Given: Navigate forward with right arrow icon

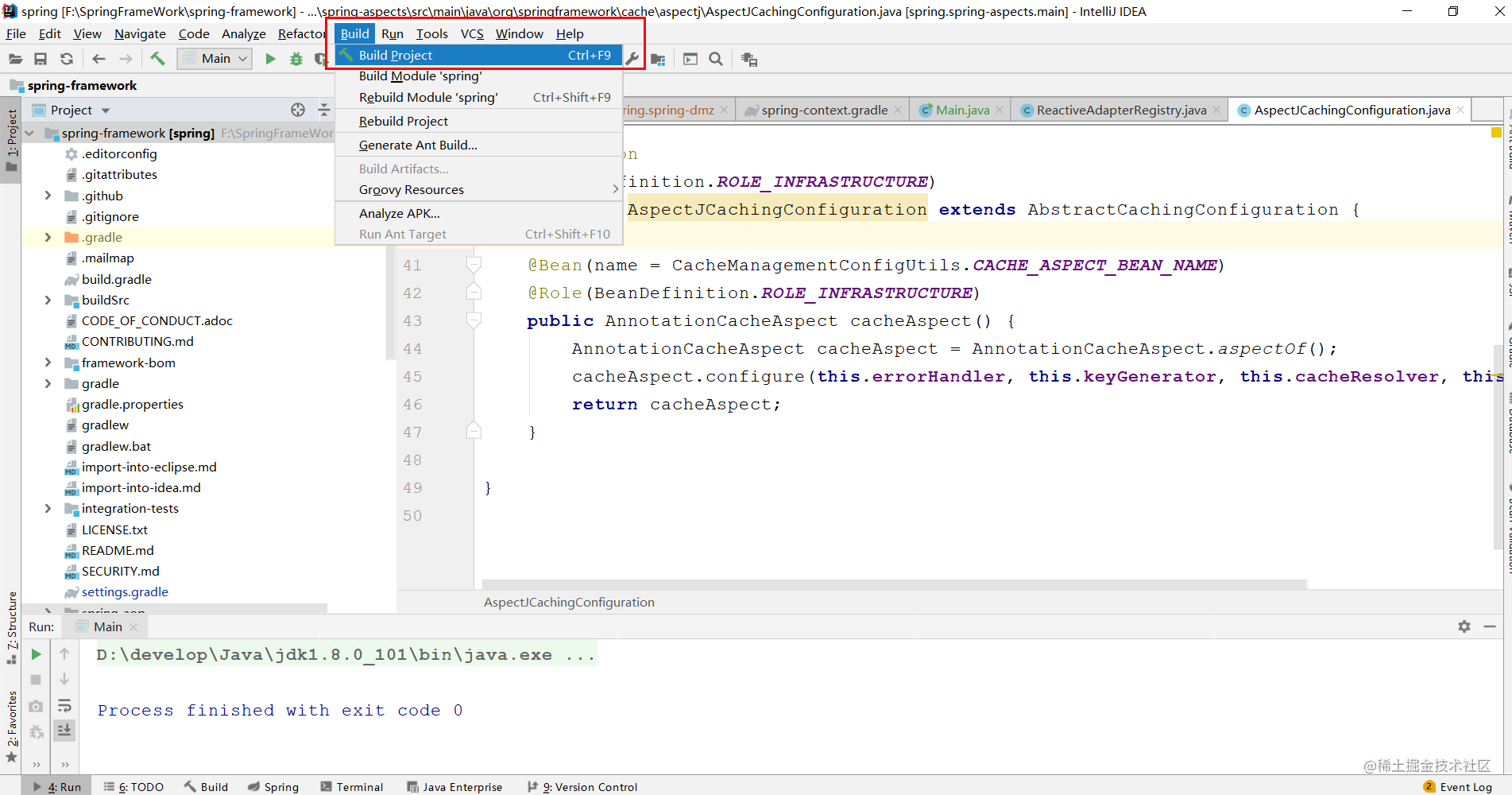Looking at the screenshot, I should pyautogui.click(x=126, y=59).
